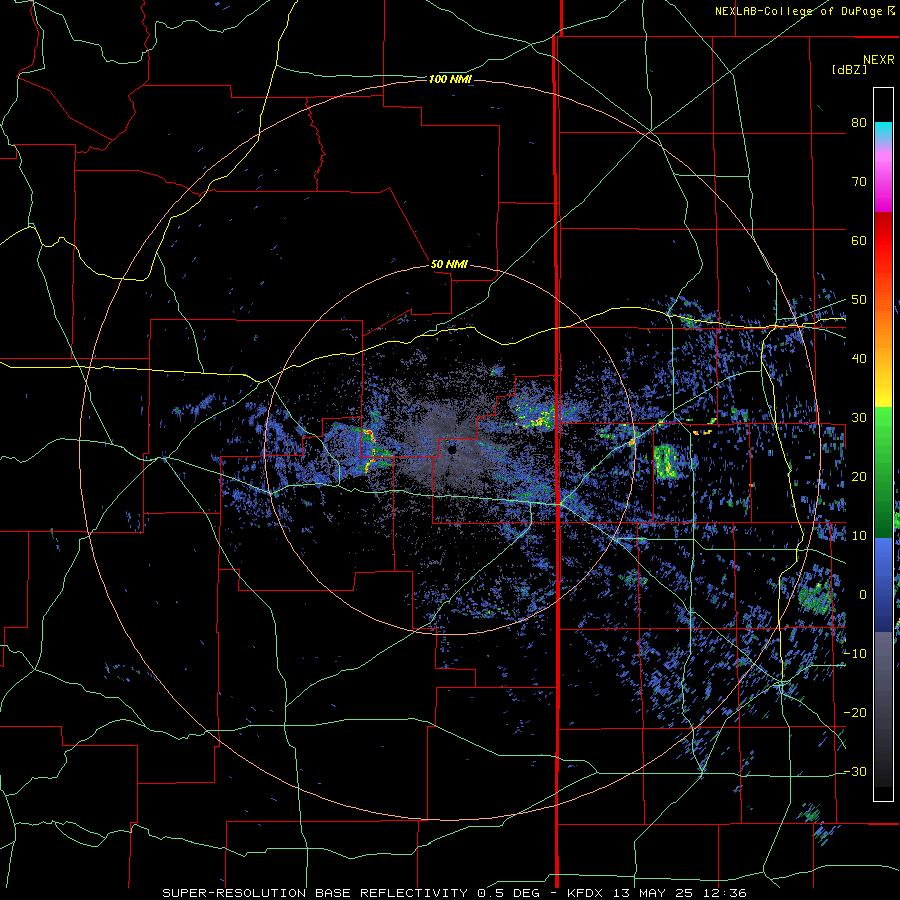Click the 20 dBZ scale value
The image size is (900, 900).
(x=859, y=476)
